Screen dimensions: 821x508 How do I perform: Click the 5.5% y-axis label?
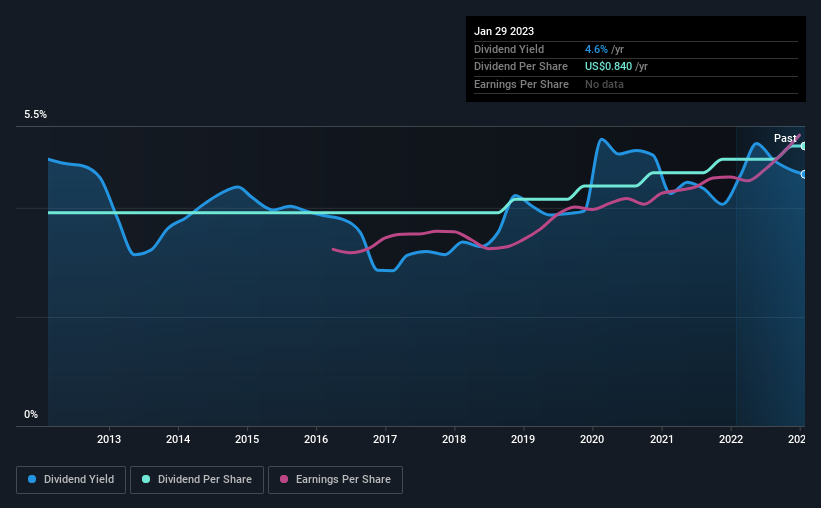pos(36,115)
